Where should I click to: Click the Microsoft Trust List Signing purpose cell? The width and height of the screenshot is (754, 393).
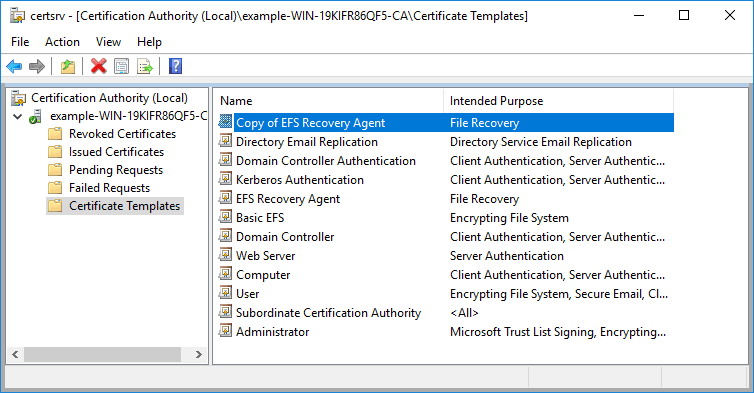point(558,332)
